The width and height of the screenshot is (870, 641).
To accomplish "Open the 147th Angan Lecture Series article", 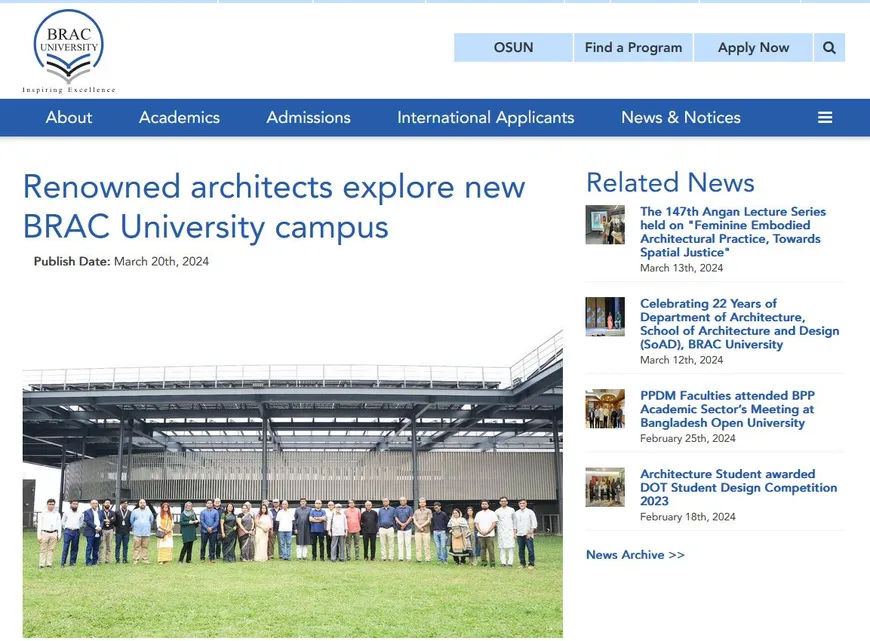I will 733,232.
